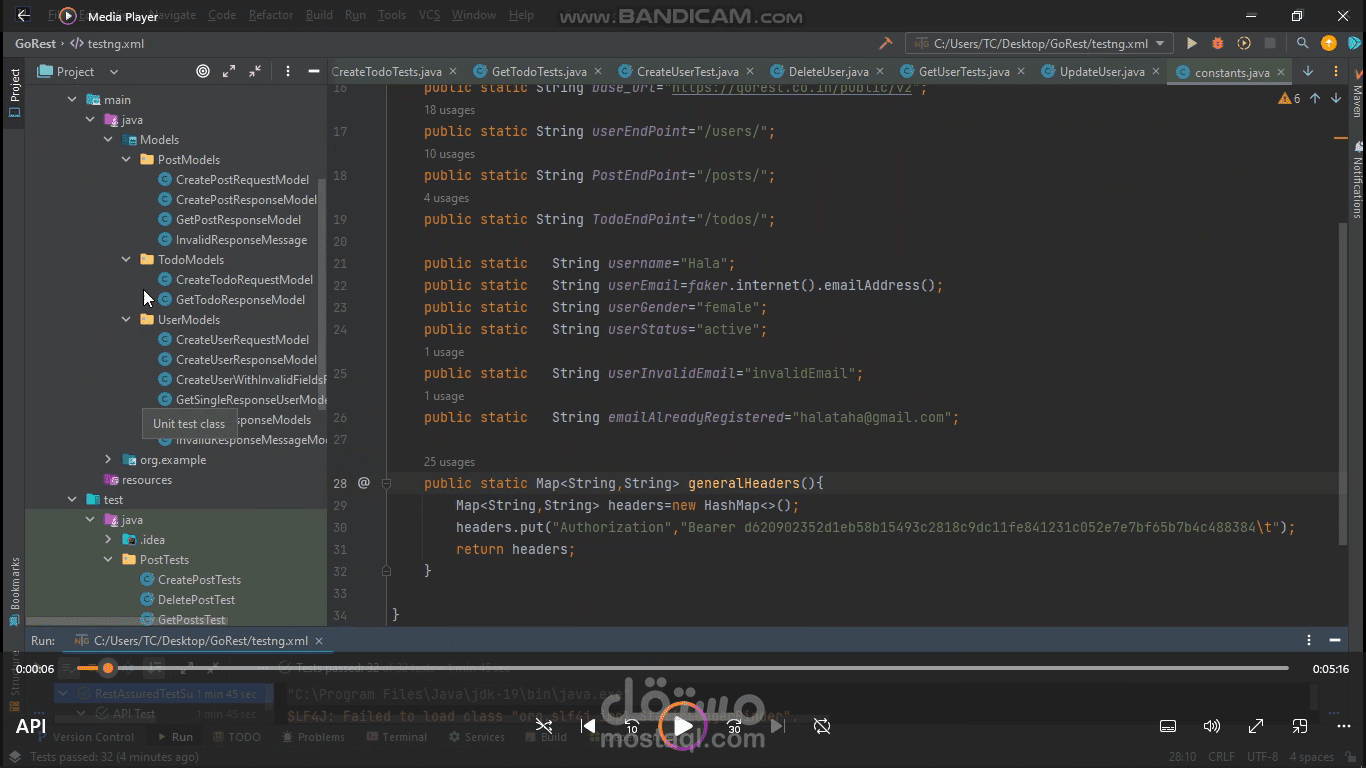Click the editor vertical scrollbar
Image resolution: width=1366 pixels, height=768 pixels.
(x=1343, y=383)
